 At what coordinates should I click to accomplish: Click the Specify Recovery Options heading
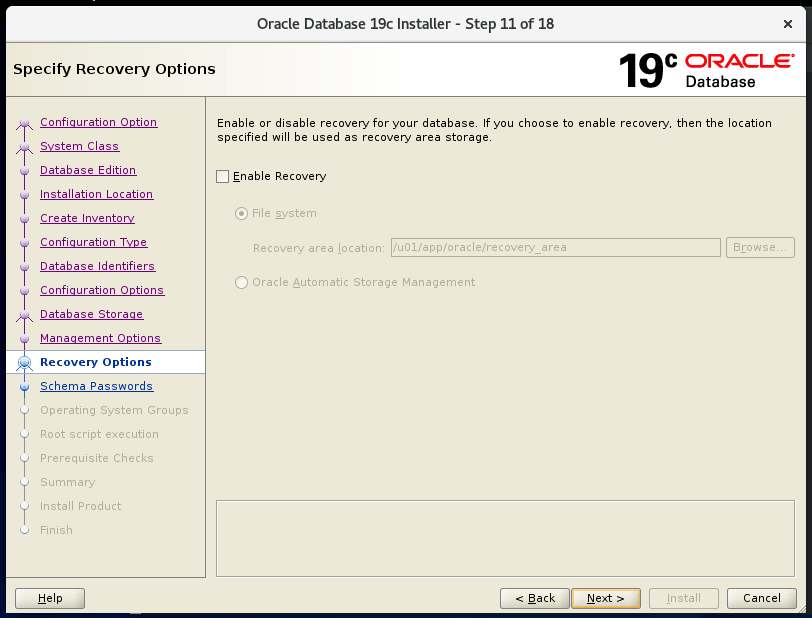coord(114,69)
